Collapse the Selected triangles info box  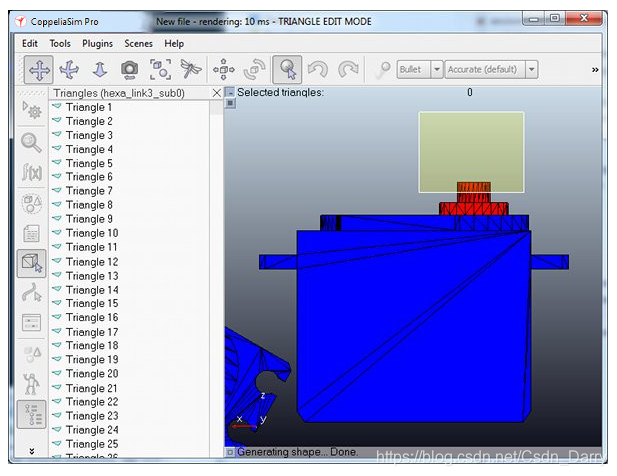pyautogui.click(x=230, y=92)
